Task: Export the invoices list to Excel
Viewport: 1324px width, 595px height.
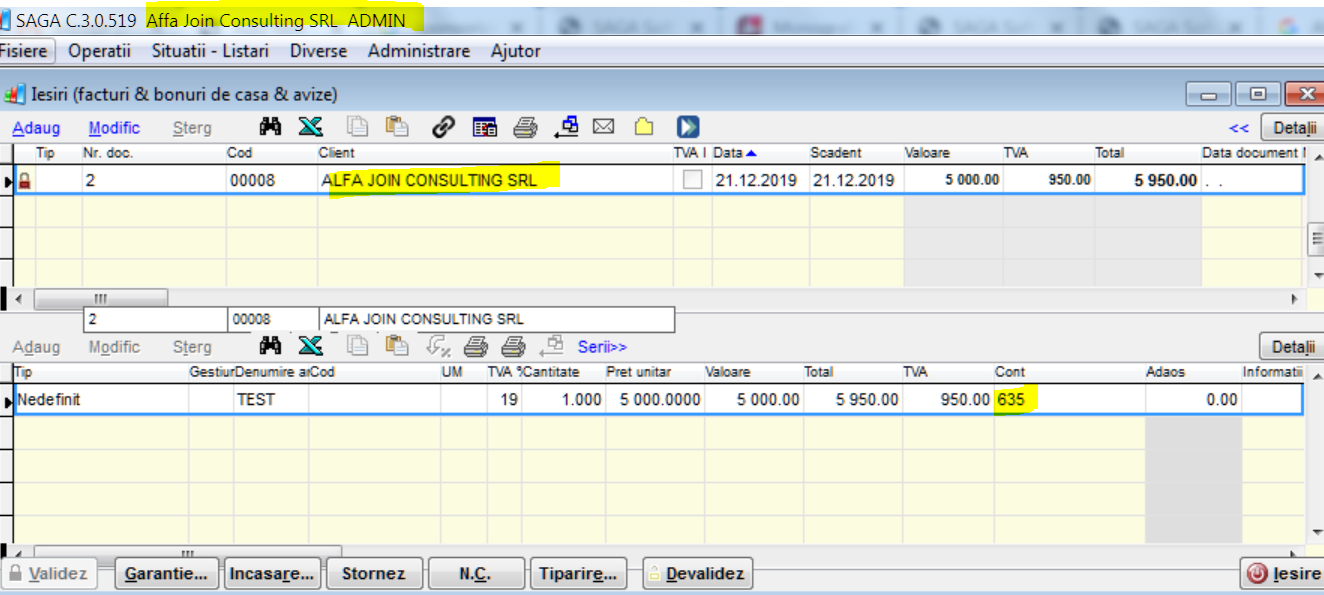Action: pos(311,127)
